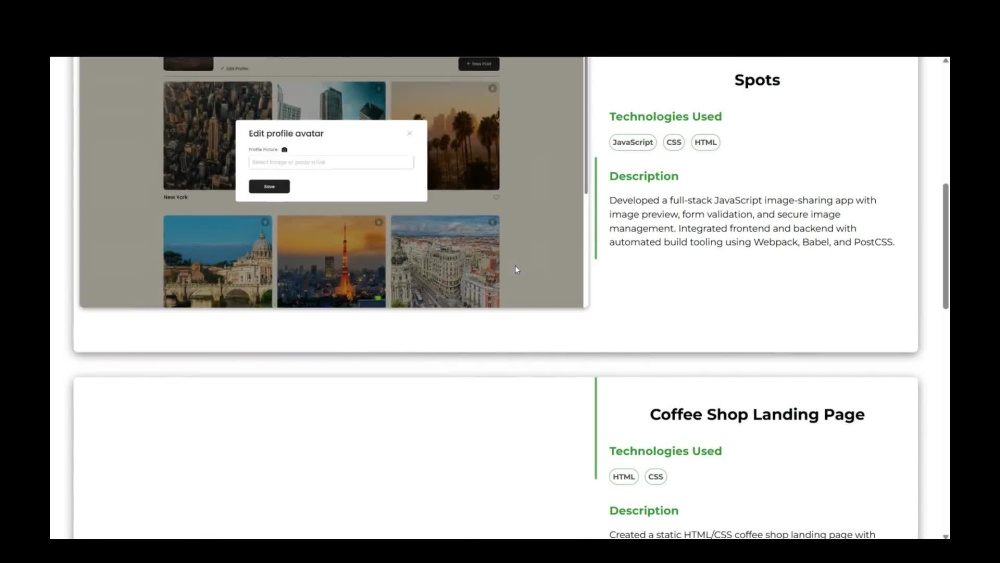
Task: Click "Technologies Used" heading under Spots
Action: [665, 117]
